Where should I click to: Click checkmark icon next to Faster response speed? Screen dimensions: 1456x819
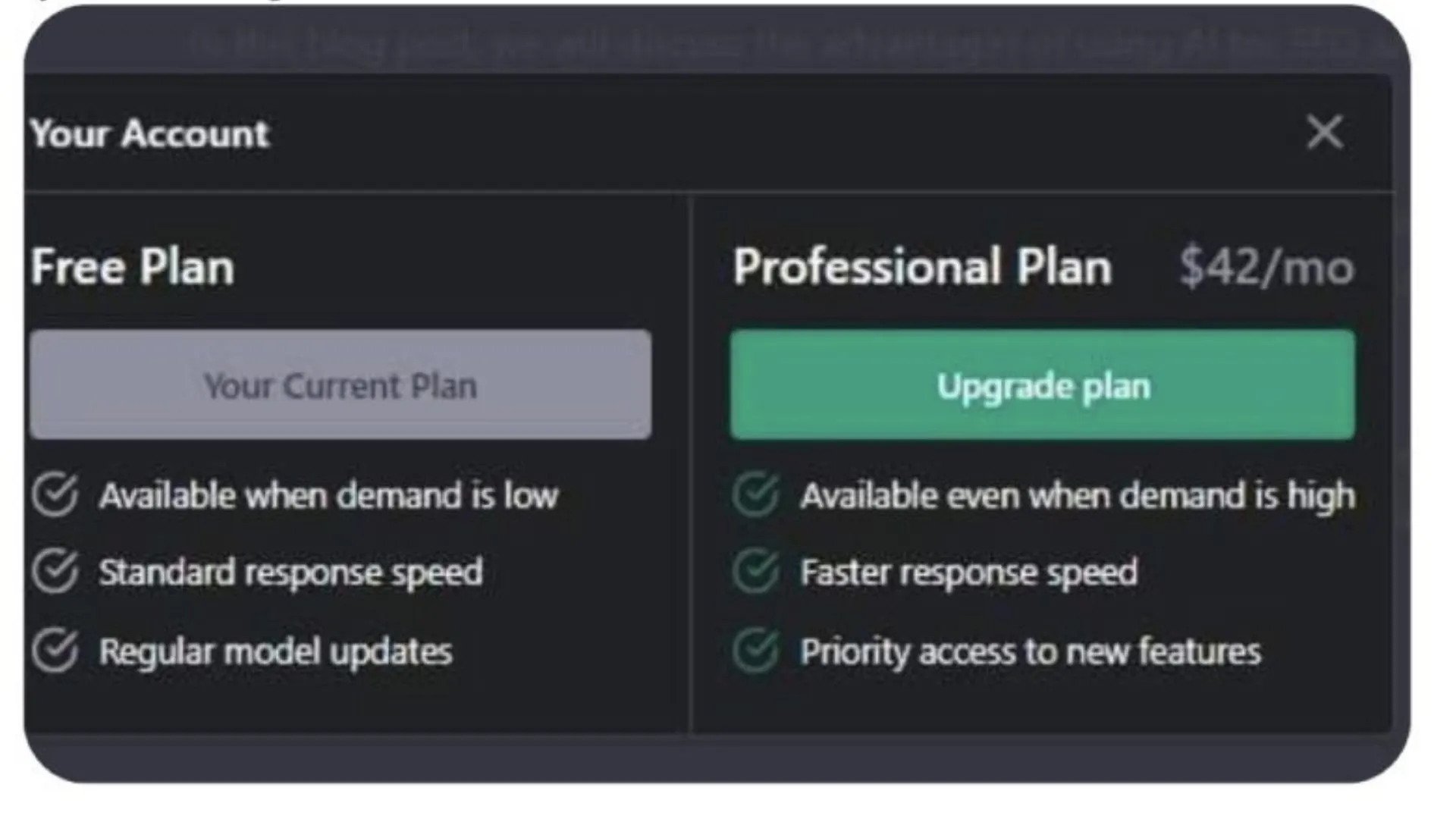(756, 571)
